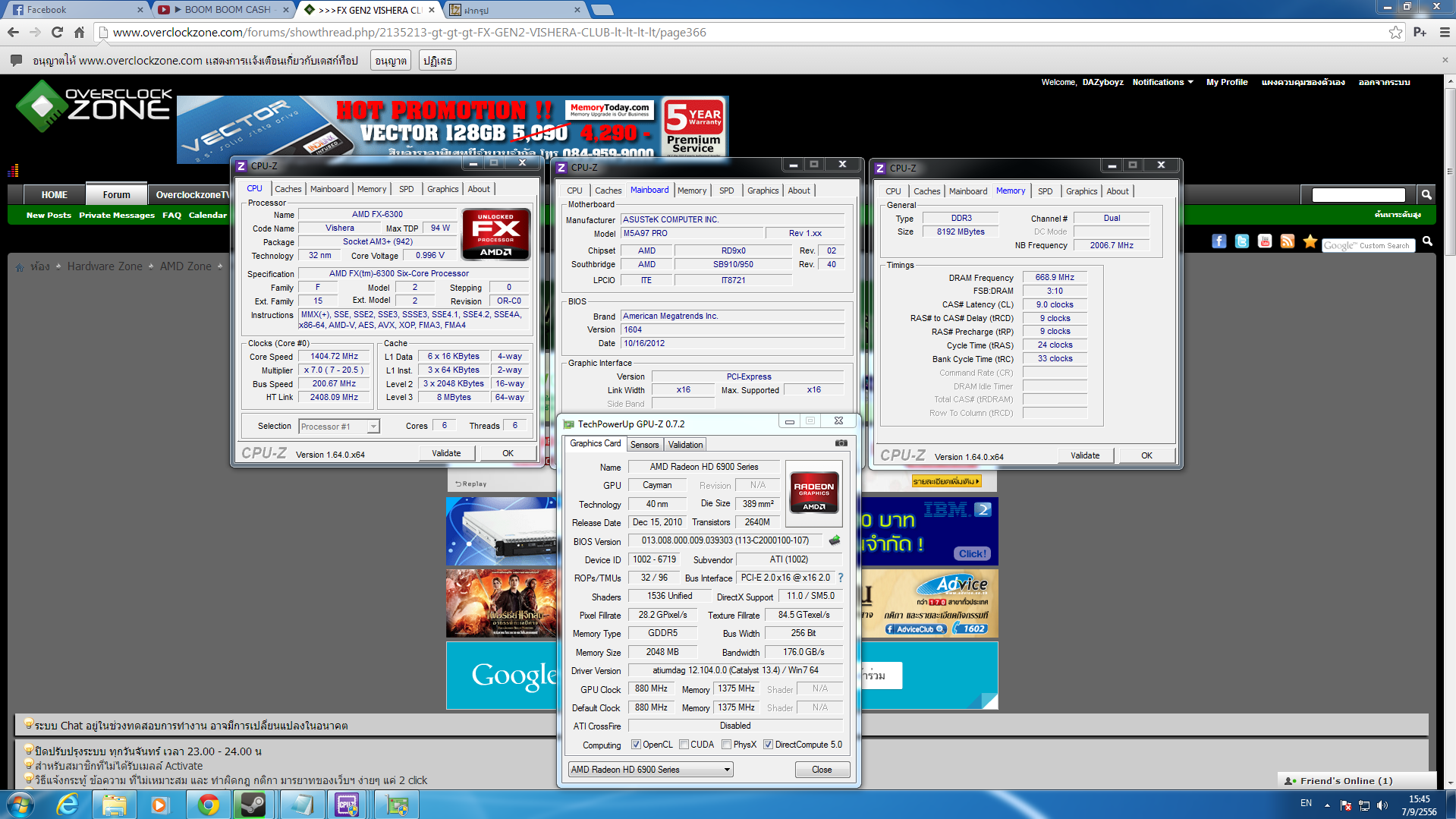Open the AMD Radeon HD 6900 Series dropdown
This screenshot has height=819, width=1456.
coord(650,770)
